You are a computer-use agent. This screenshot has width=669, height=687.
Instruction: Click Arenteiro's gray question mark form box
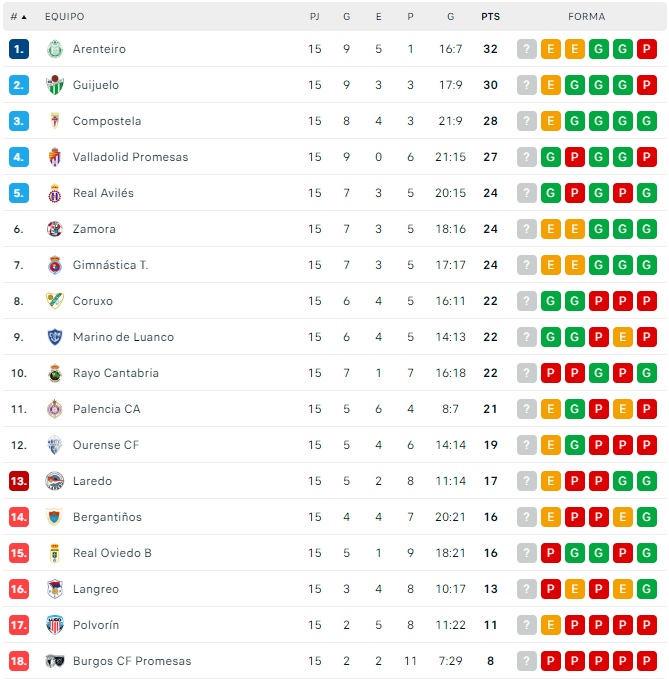coord(527,49)
